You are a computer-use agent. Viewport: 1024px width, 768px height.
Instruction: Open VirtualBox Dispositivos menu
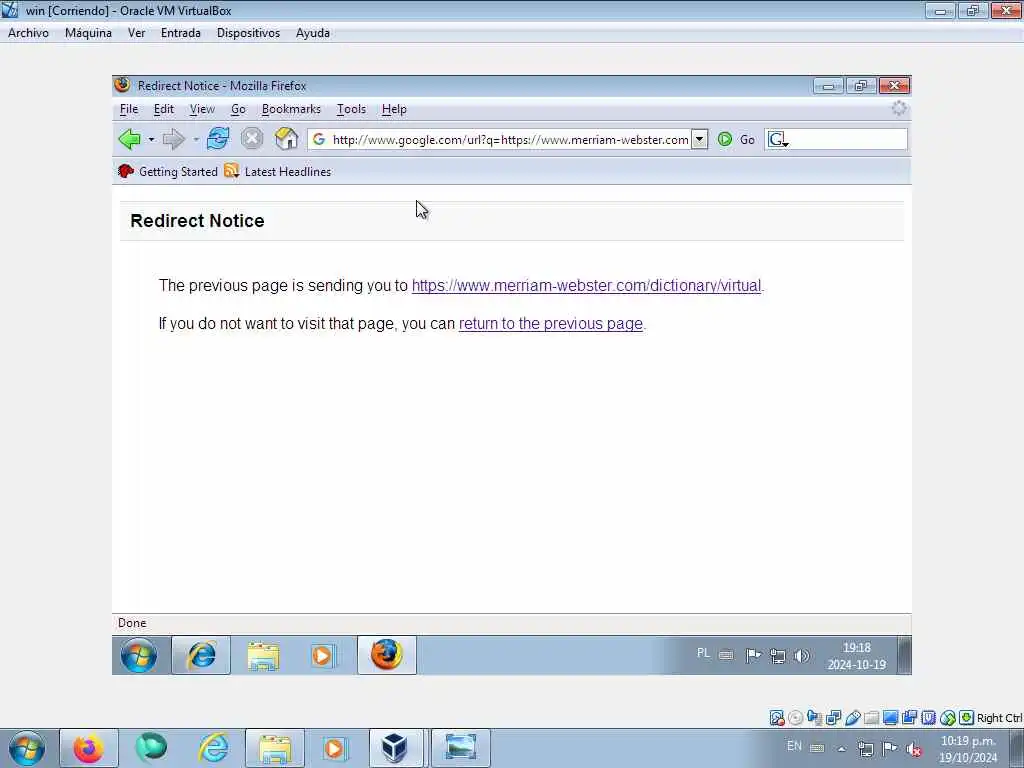(x=248, y=33)
